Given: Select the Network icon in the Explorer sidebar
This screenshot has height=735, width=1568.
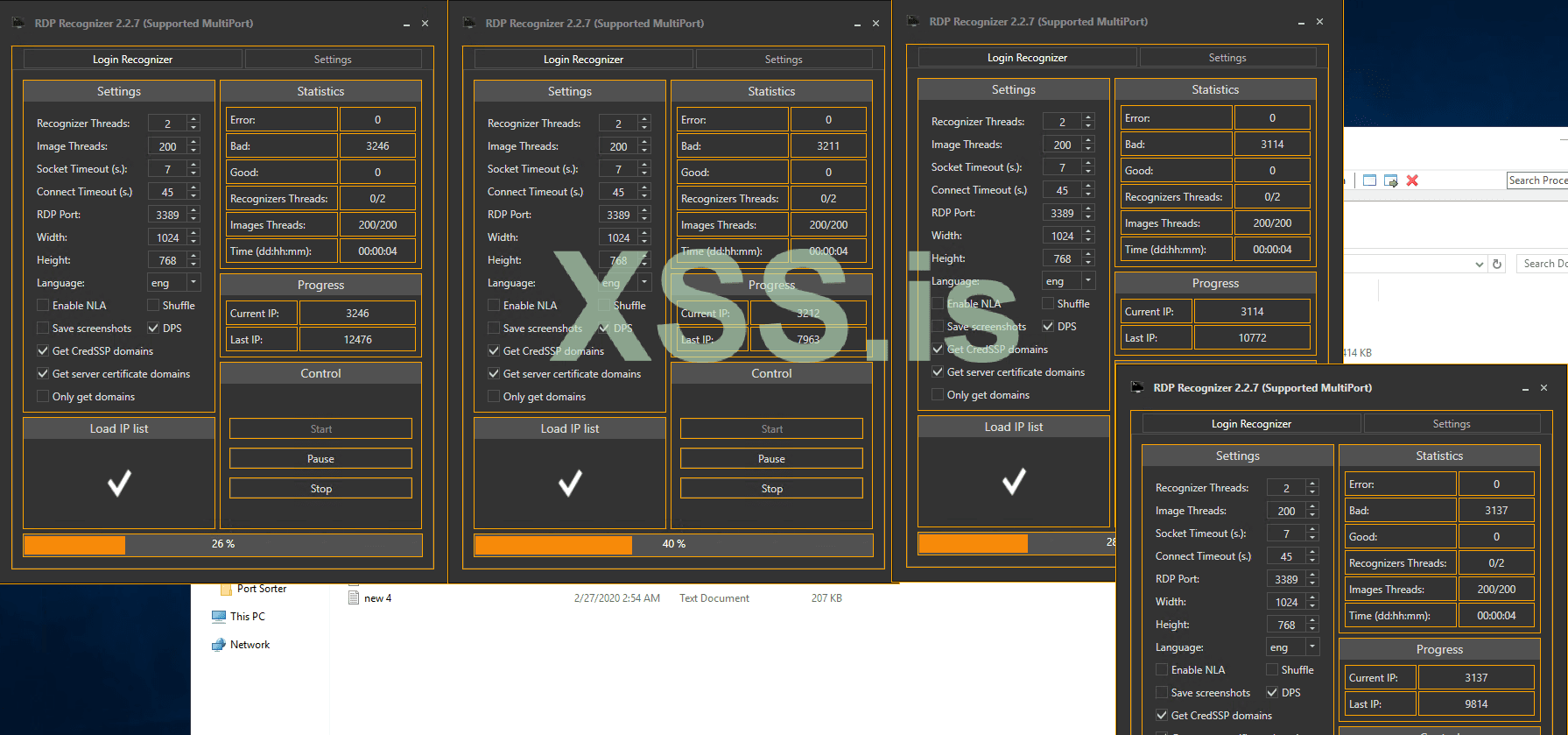Looking at the screenshot, I should coord(219,645).
